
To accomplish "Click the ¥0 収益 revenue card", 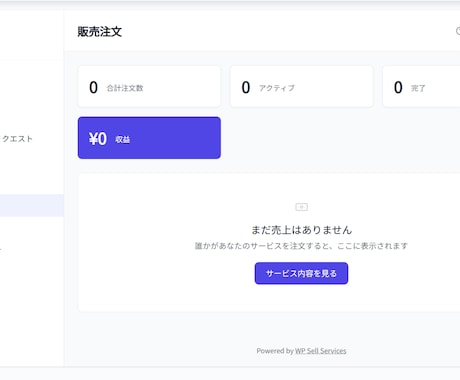I will 149,138.
